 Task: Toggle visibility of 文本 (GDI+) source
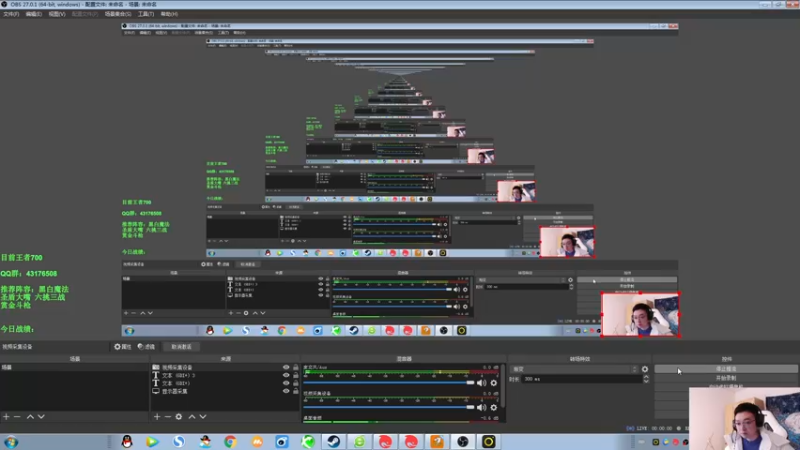[x=286, y=383]
